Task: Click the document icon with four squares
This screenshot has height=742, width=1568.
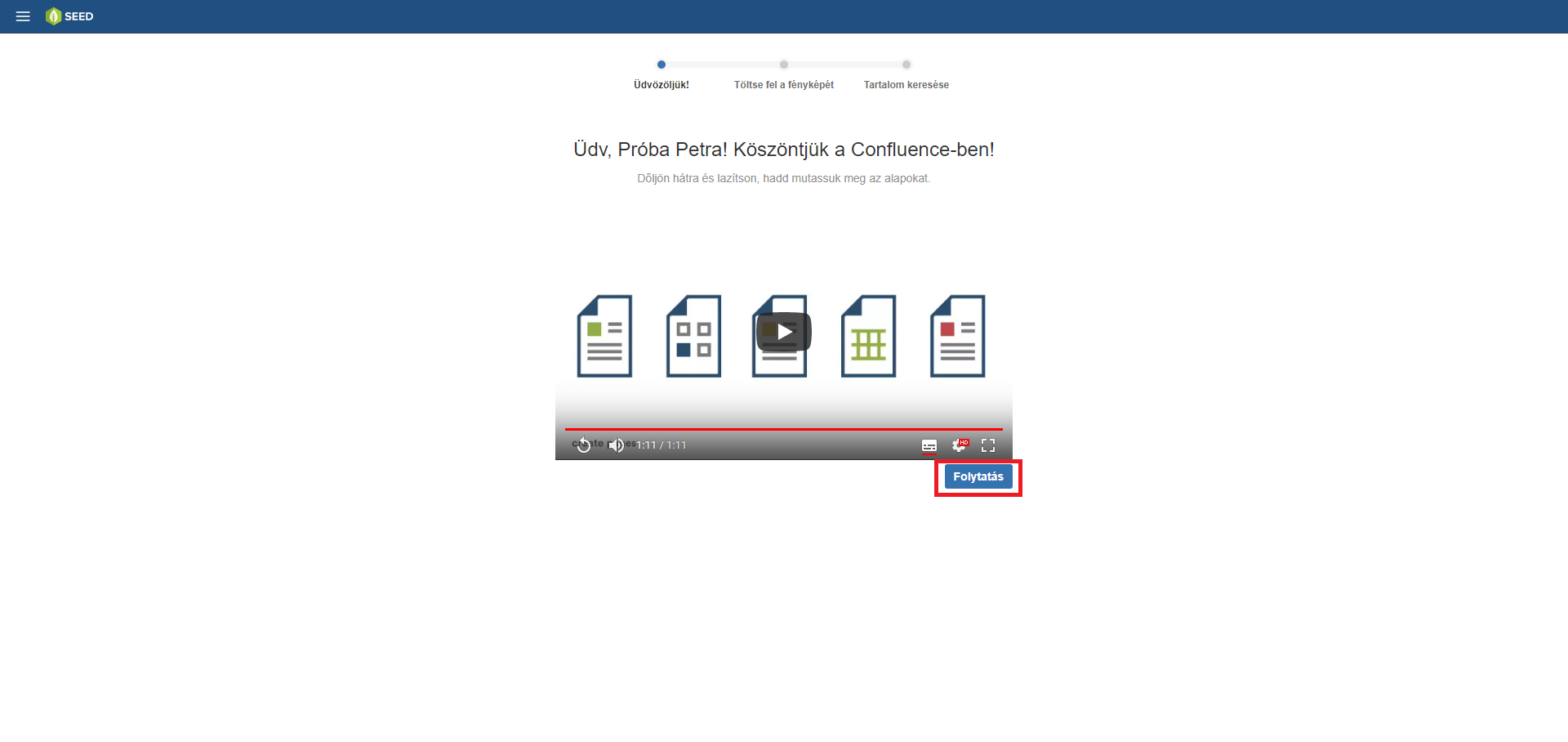Action: pyautogui.click(x=693, y=336)
